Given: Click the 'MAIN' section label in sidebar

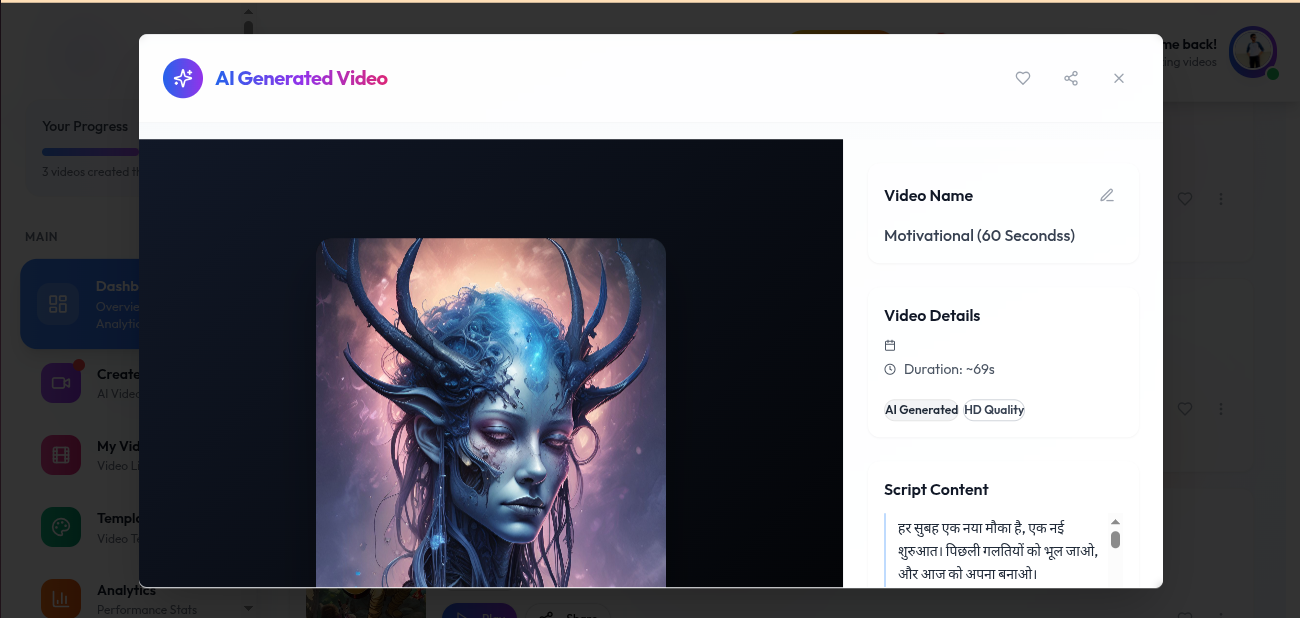Looking at the screenshot, I should tap(42, 237).
